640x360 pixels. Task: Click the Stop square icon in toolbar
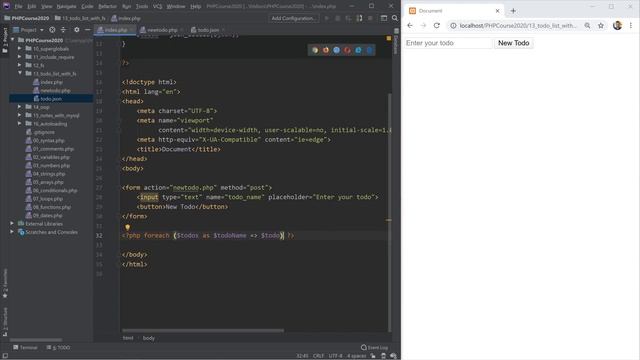pos(370,18)
